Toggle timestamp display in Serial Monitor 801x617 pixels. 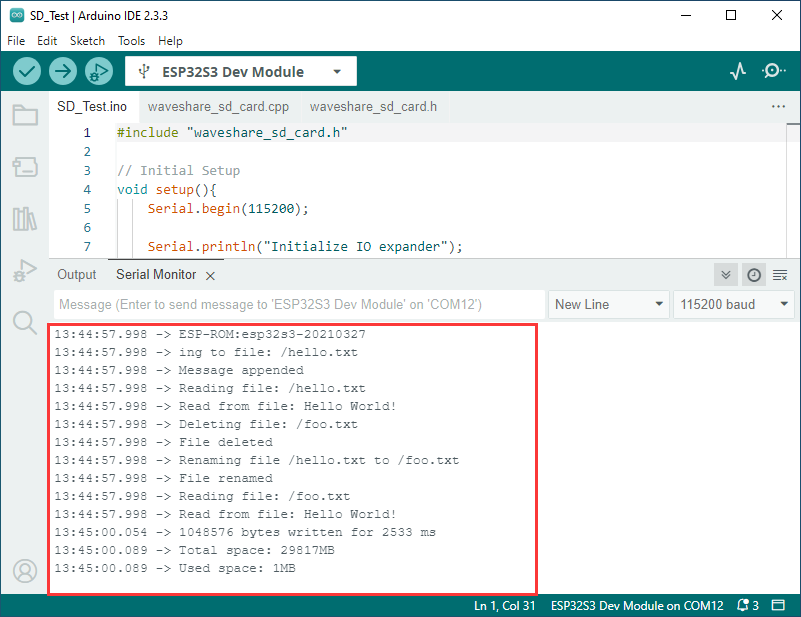click(x=754, y=275)
